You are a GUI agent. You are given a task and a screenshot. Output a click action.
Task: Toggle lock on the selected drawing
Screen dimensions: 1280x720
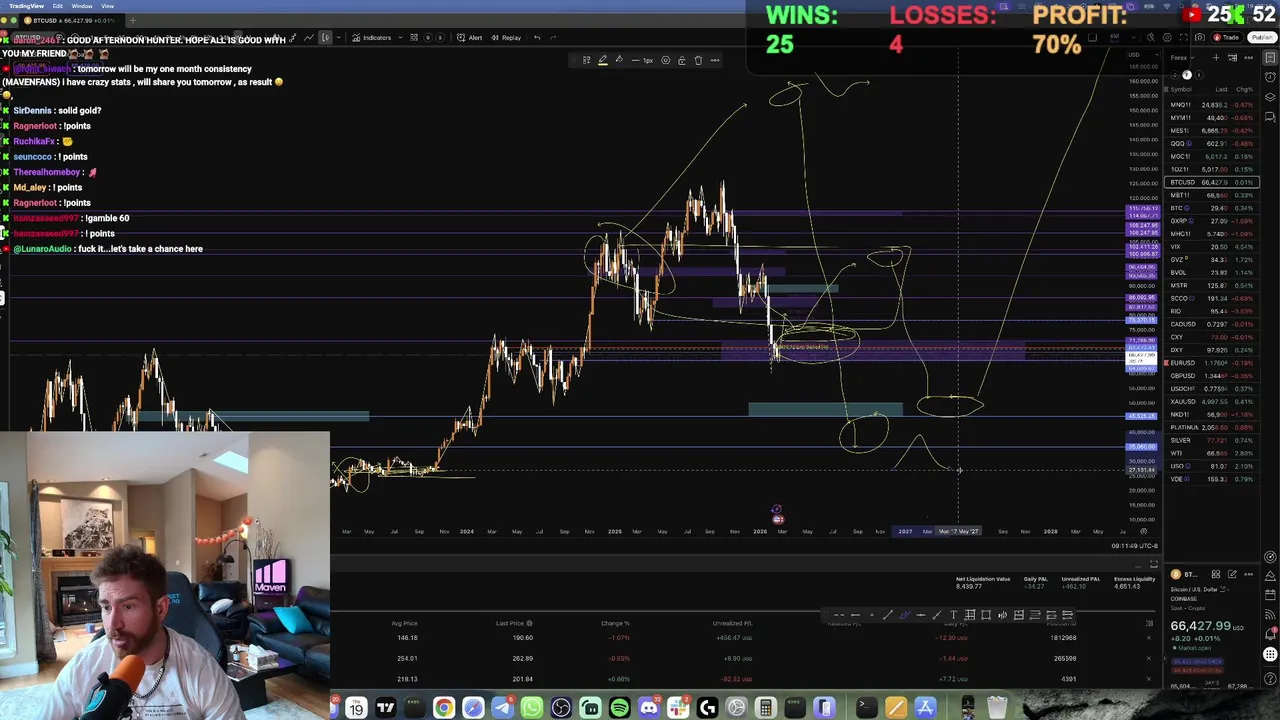point(682,60)
